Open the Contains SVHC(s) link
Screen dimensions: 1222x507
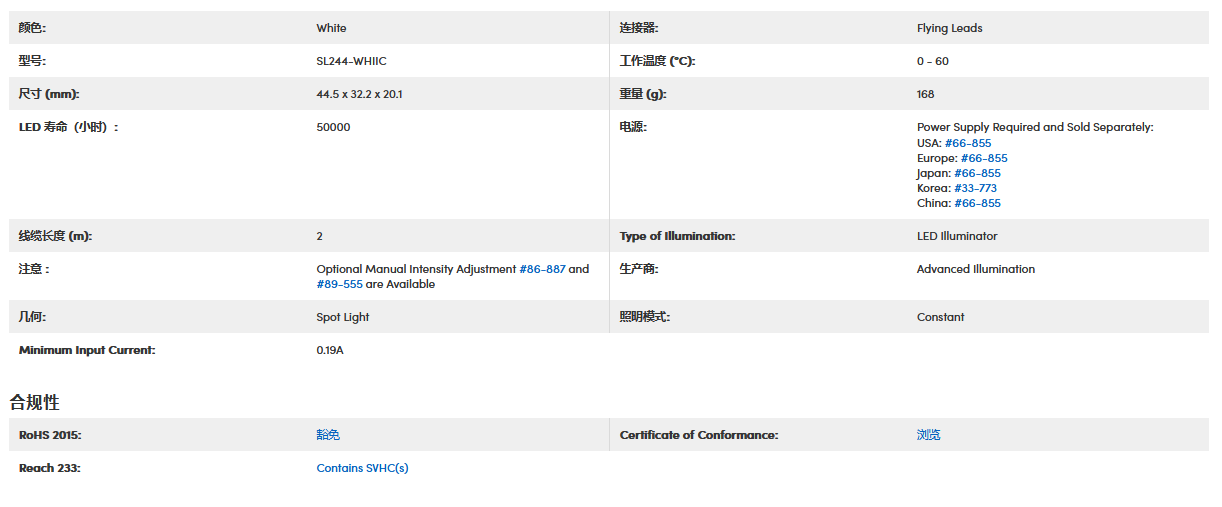tap(363, 468)
